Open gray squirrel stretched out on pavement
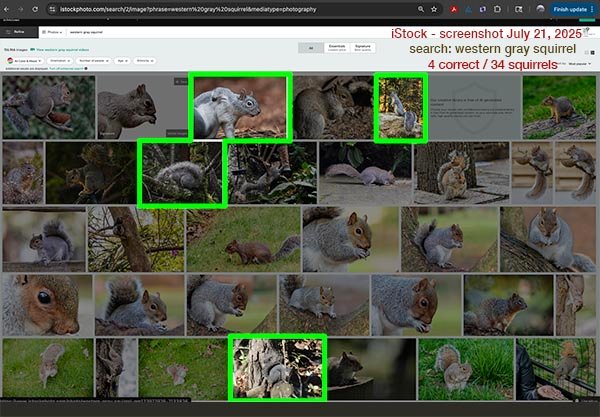 point(365,173)
